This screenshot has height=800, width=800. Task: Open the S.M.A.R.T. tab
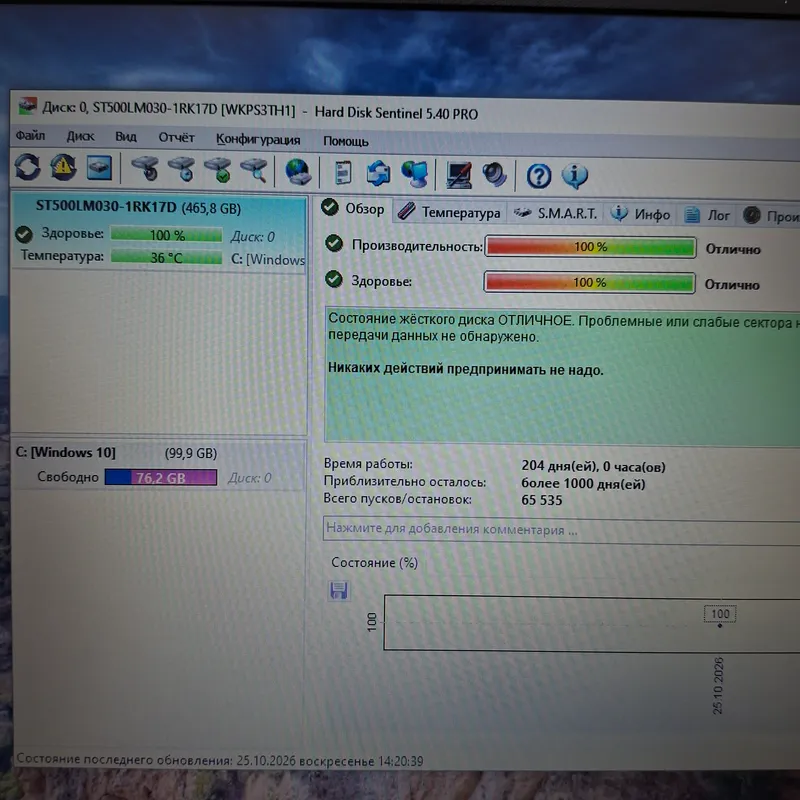(x=555, y=213)
